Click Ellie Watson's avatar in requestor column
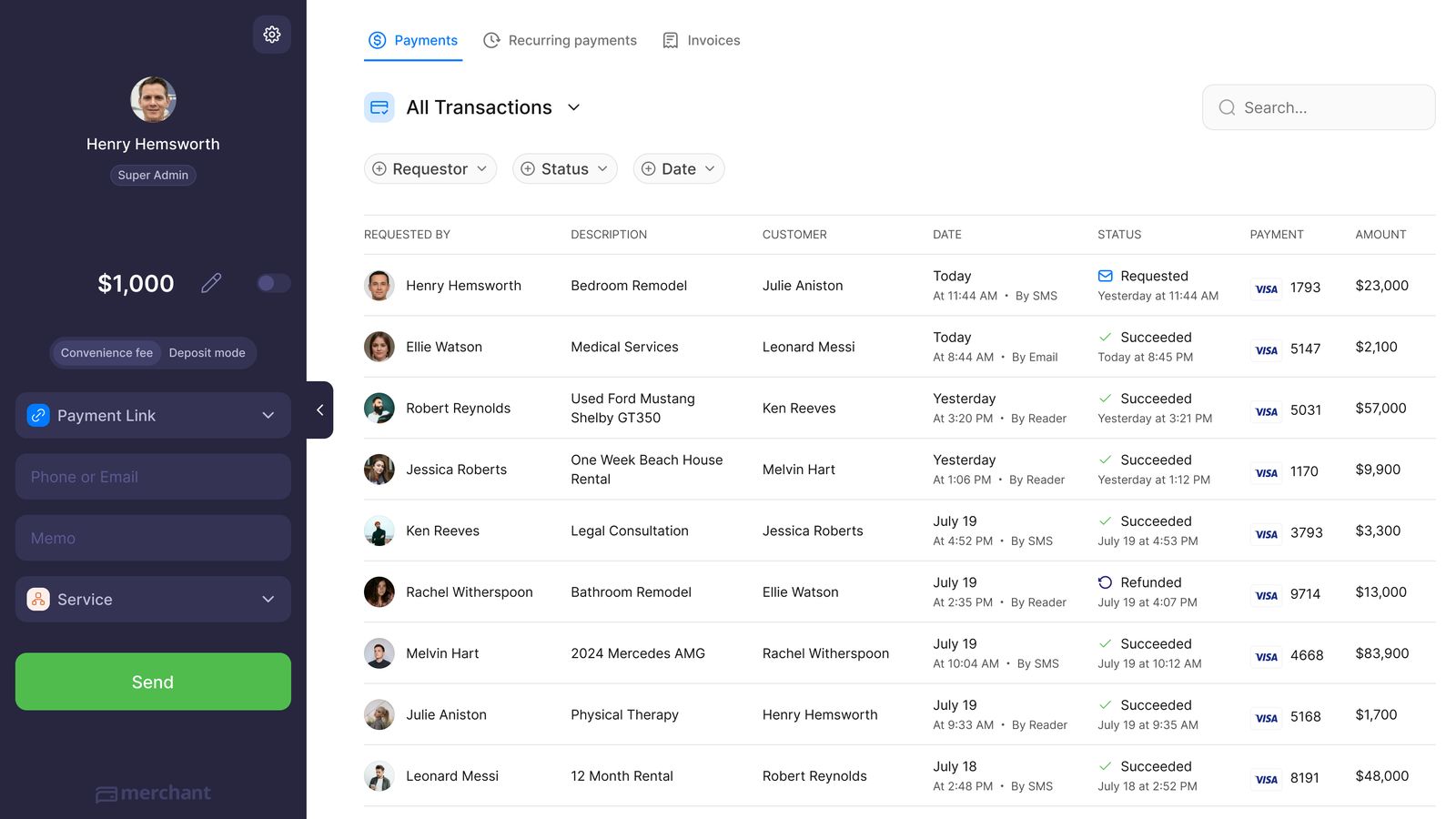The image size is (1456, 819). click(x=379, y=347)
